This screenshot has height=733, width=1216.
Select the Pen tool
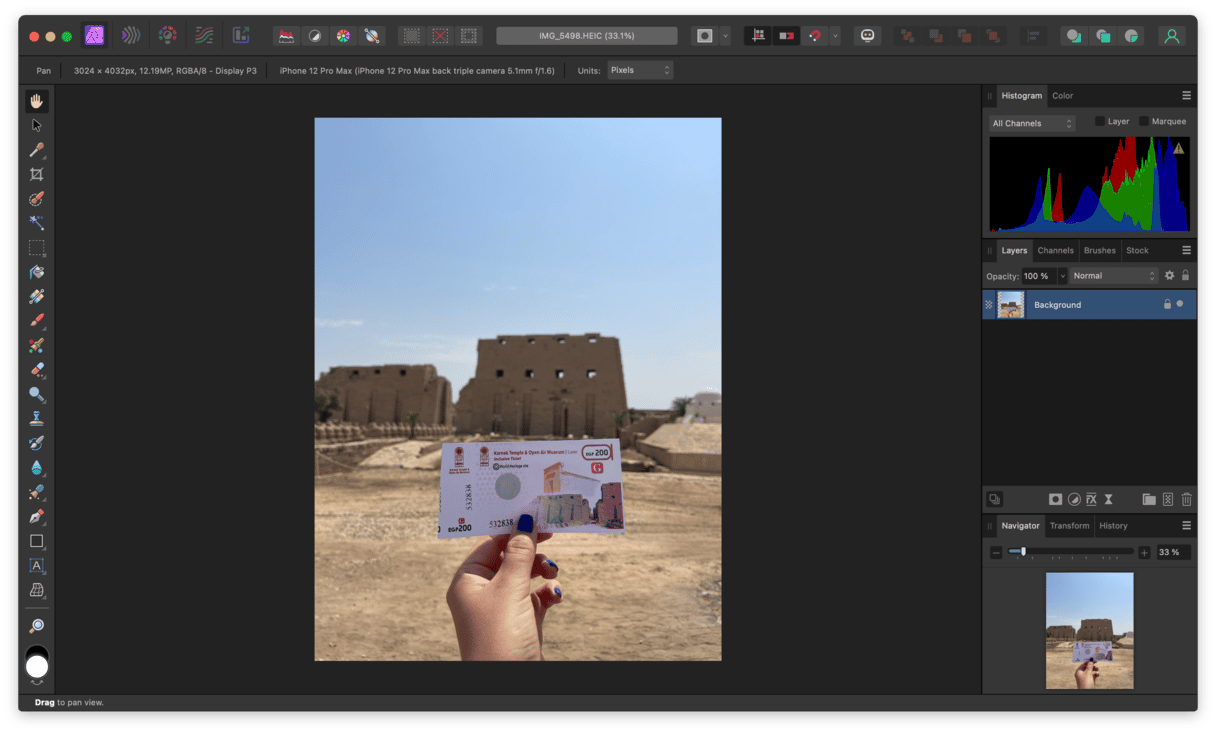tap(37, 517)
